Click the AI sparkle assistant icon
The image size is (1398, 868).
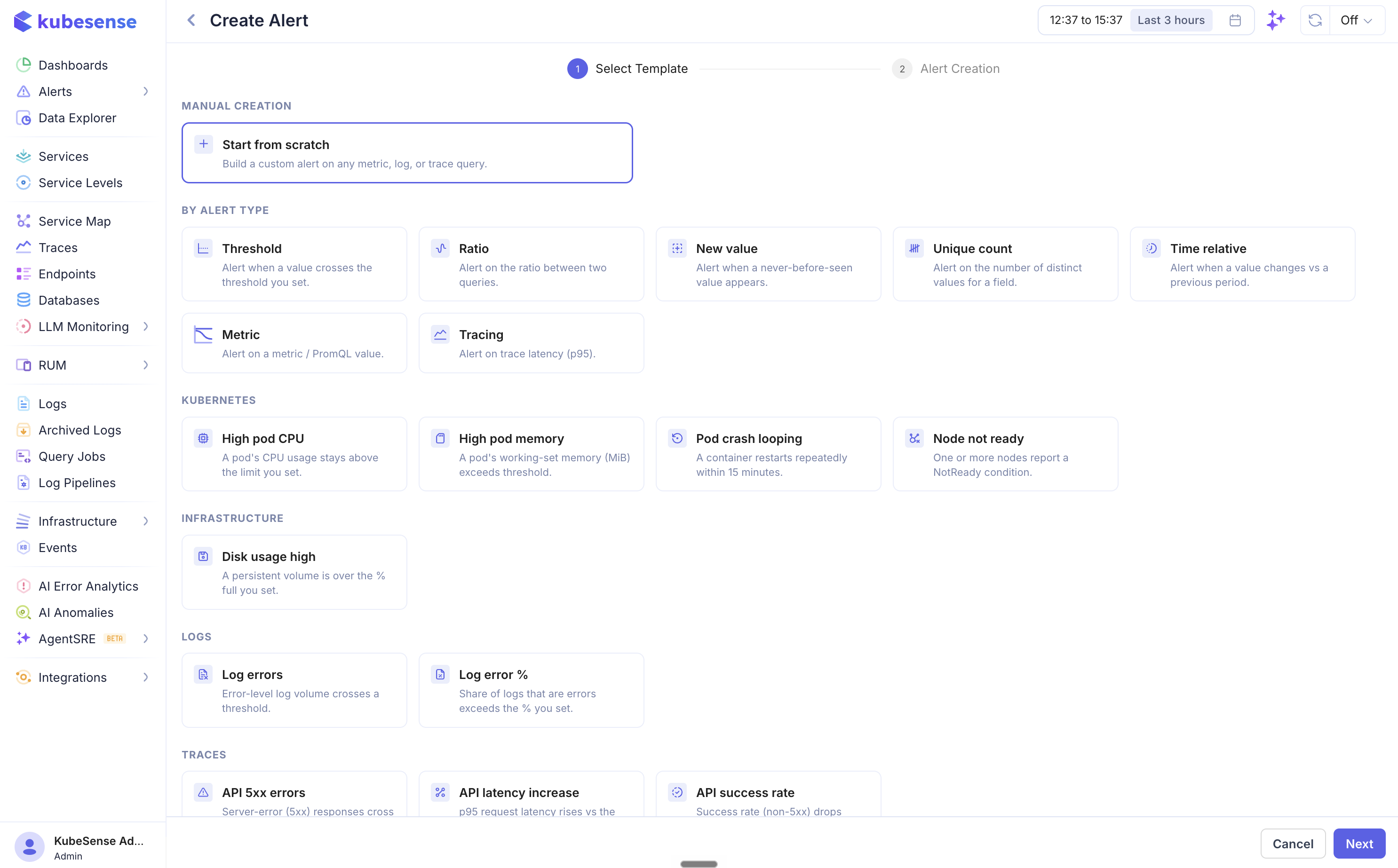[1276, 20]
